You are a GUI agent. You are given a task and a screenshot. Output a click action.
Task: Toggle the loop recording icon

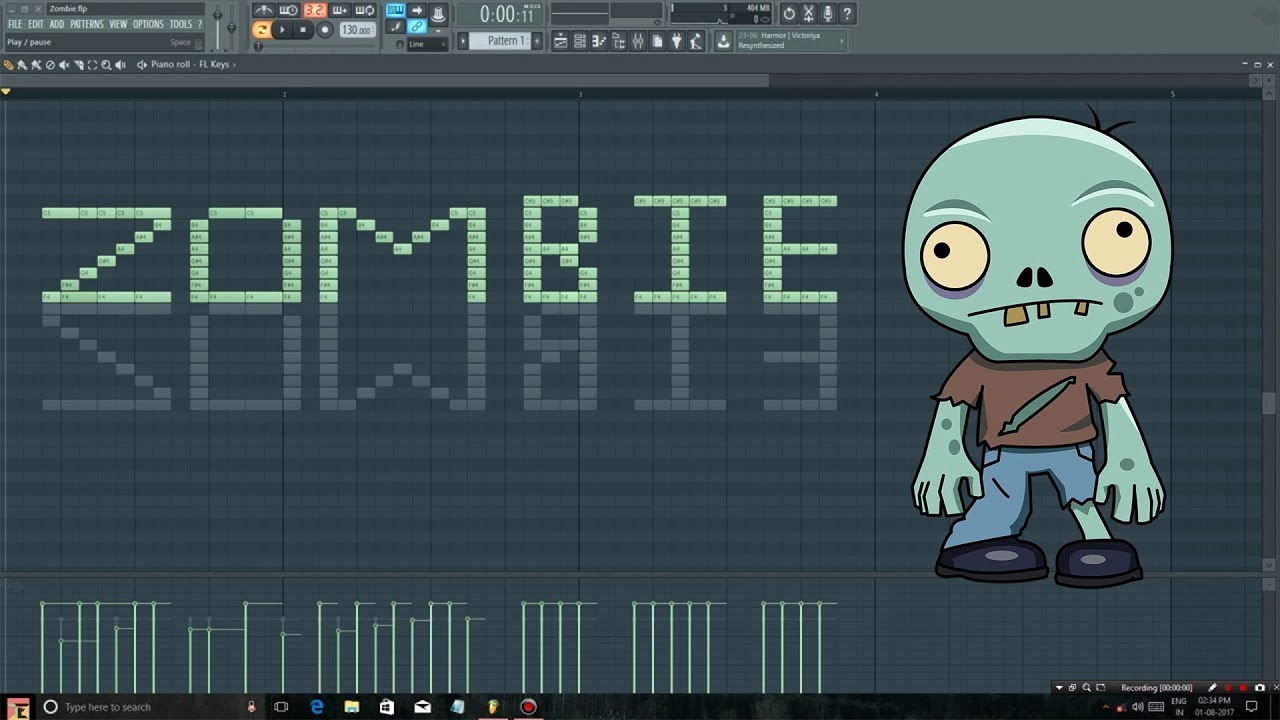pos(364,11)
